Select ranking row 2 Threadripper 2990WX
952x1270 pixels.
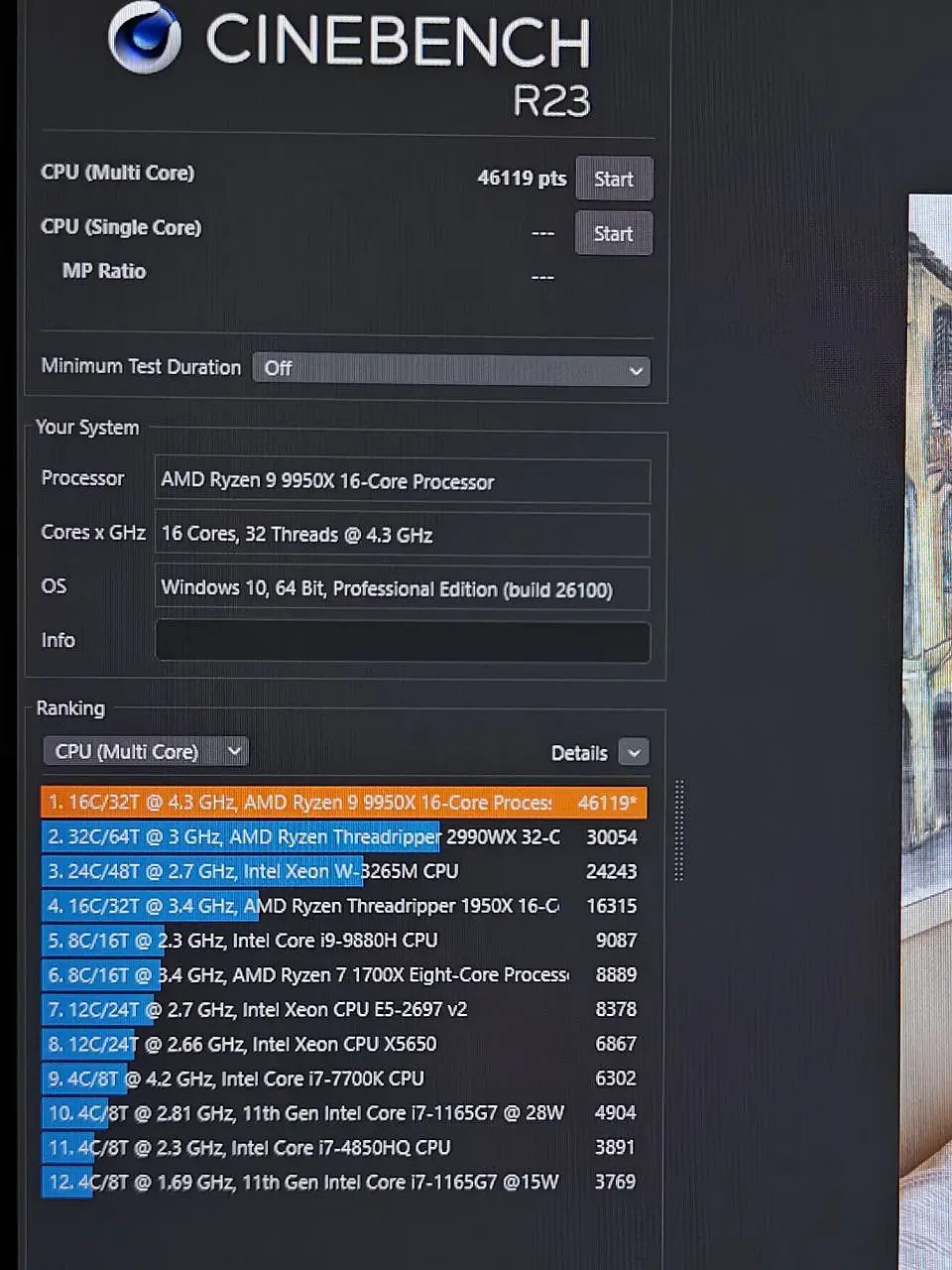click(x=343, y=837)
